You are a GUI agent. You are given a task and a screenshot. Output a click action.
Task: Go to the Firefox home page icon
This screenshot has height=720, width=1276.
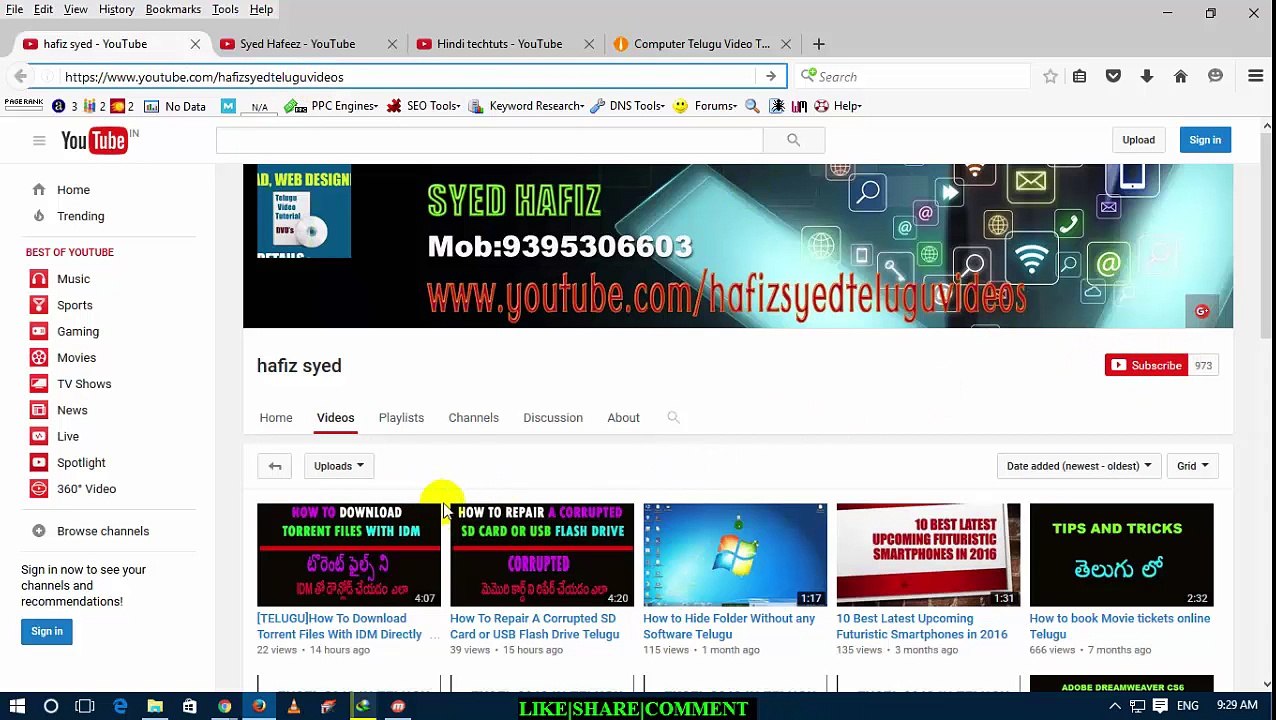pyautogui.click(x=1181, y=77)
